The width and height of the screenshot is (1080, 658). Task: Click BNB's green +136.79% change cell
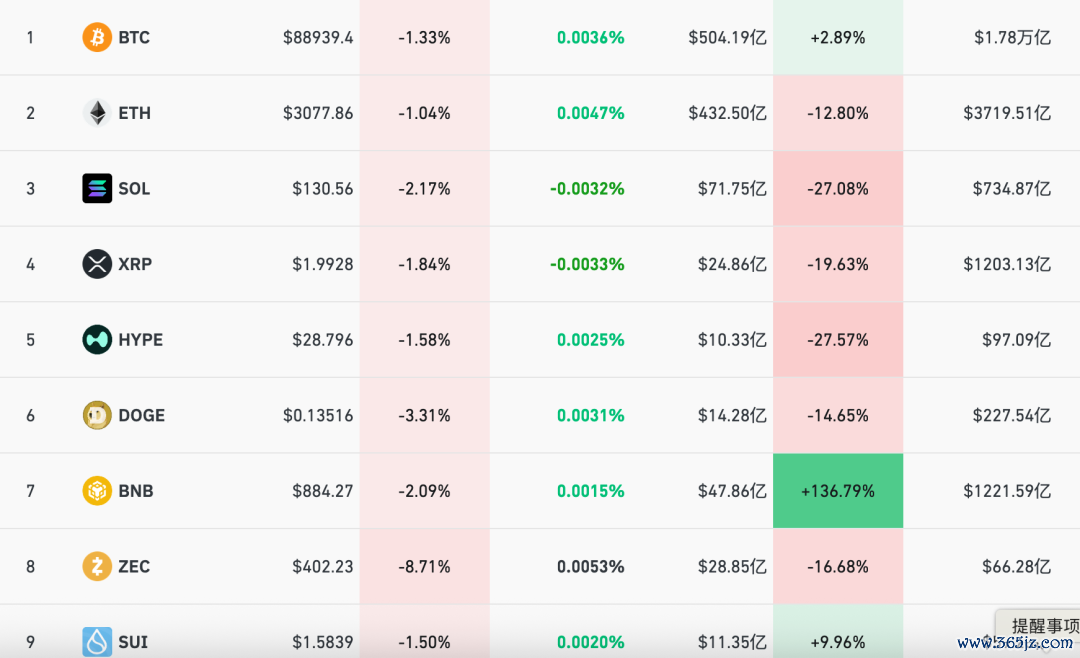pos(837,491)
